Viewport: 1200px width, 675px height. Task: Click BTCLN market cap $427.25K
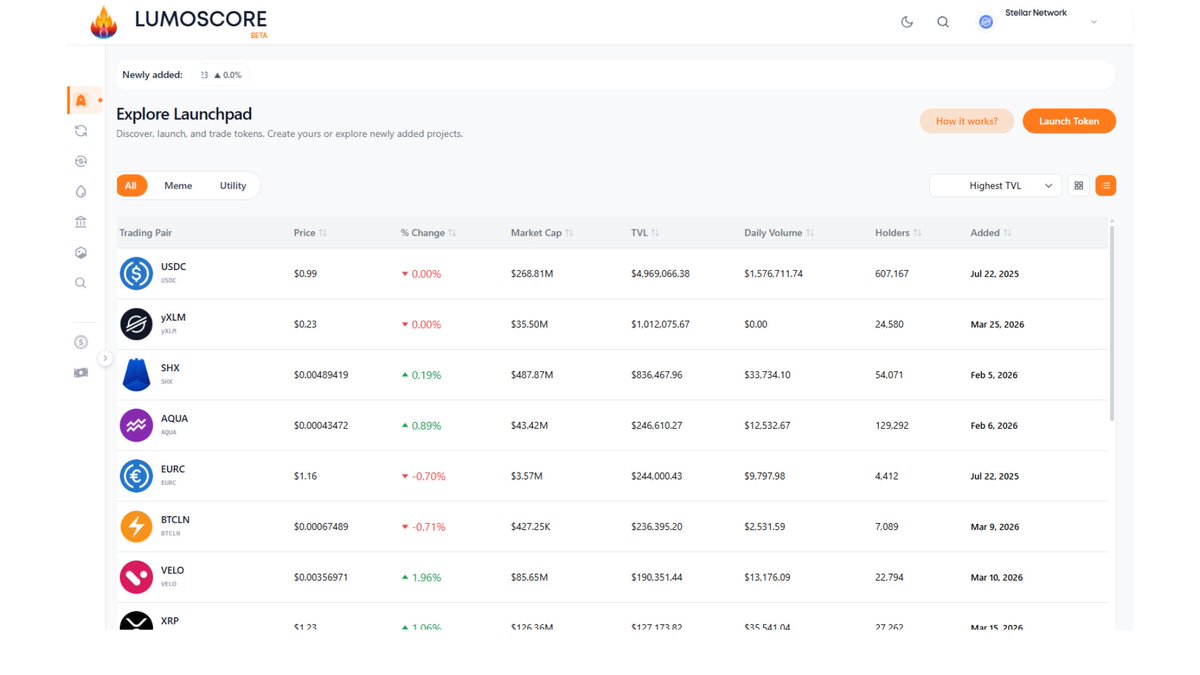click(532, 527)
